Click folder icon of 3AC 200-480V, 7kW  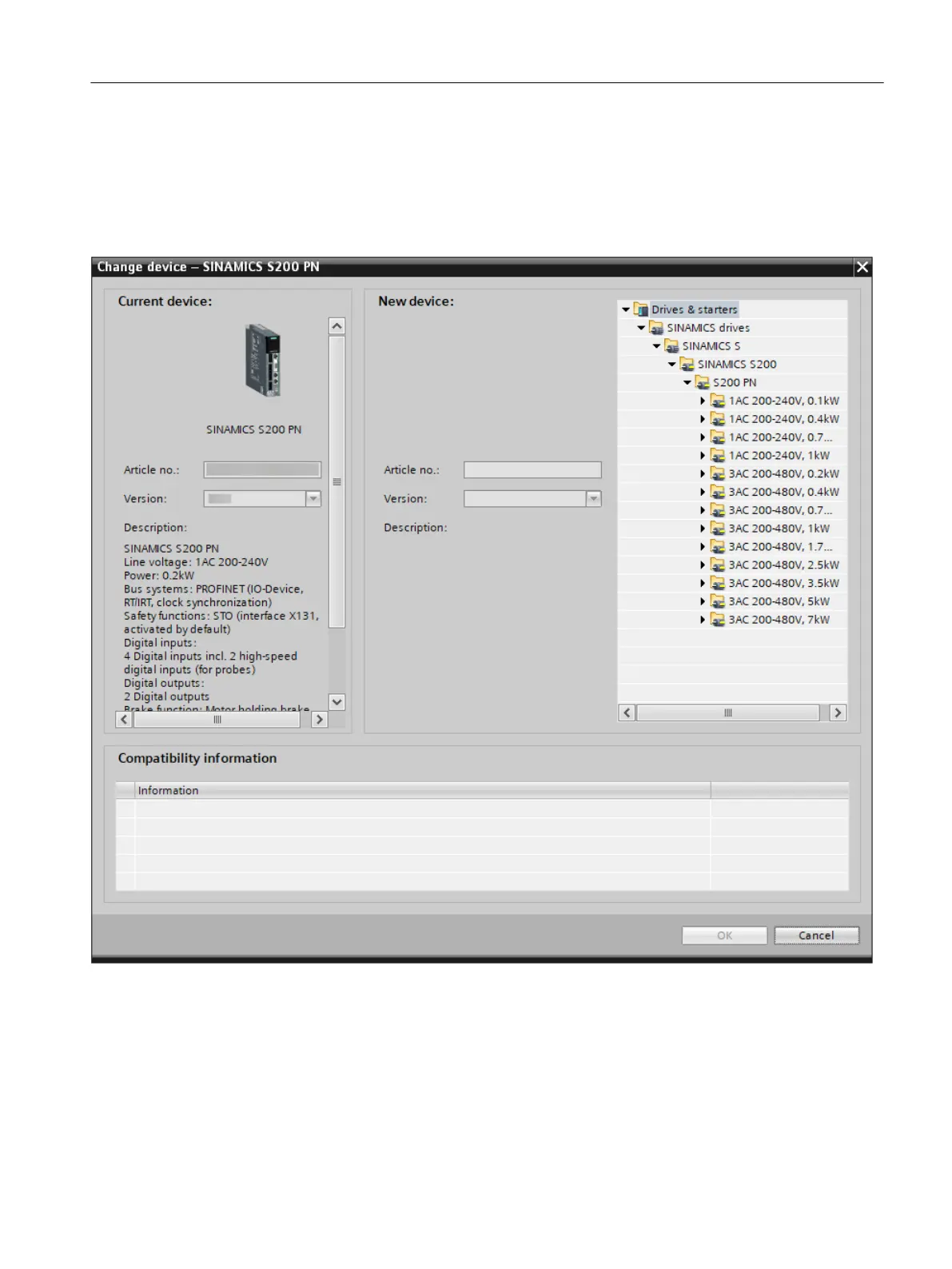pos(718,620)
